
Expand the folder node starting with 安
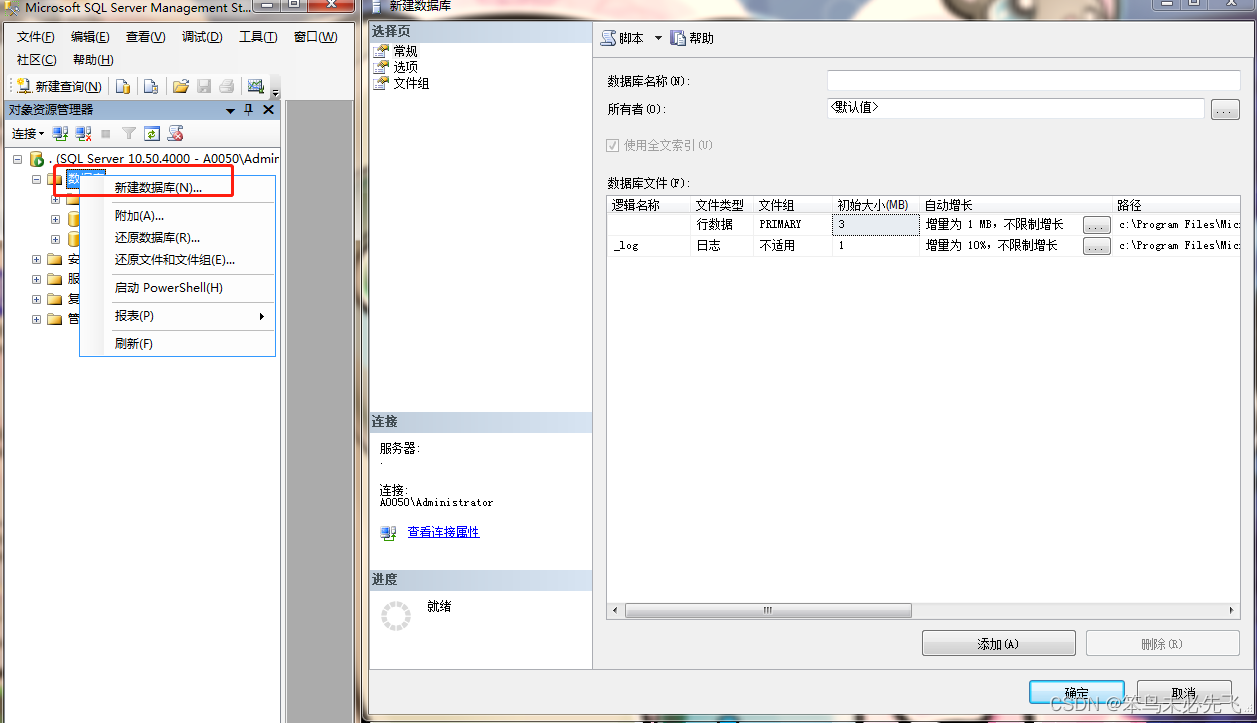[x=36, y=259]
